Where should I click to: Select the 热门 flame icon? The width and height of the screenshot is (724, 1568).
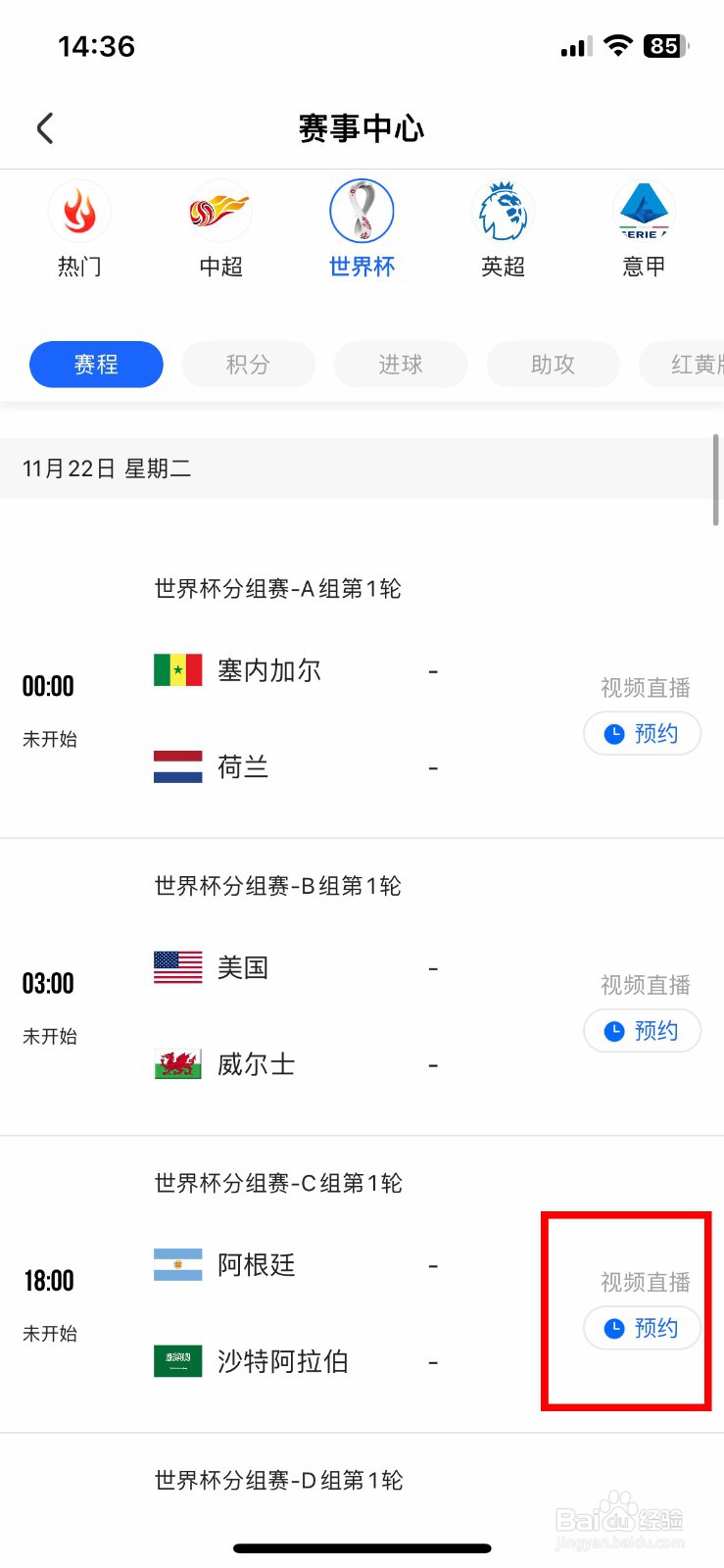(x=79, y=211)
